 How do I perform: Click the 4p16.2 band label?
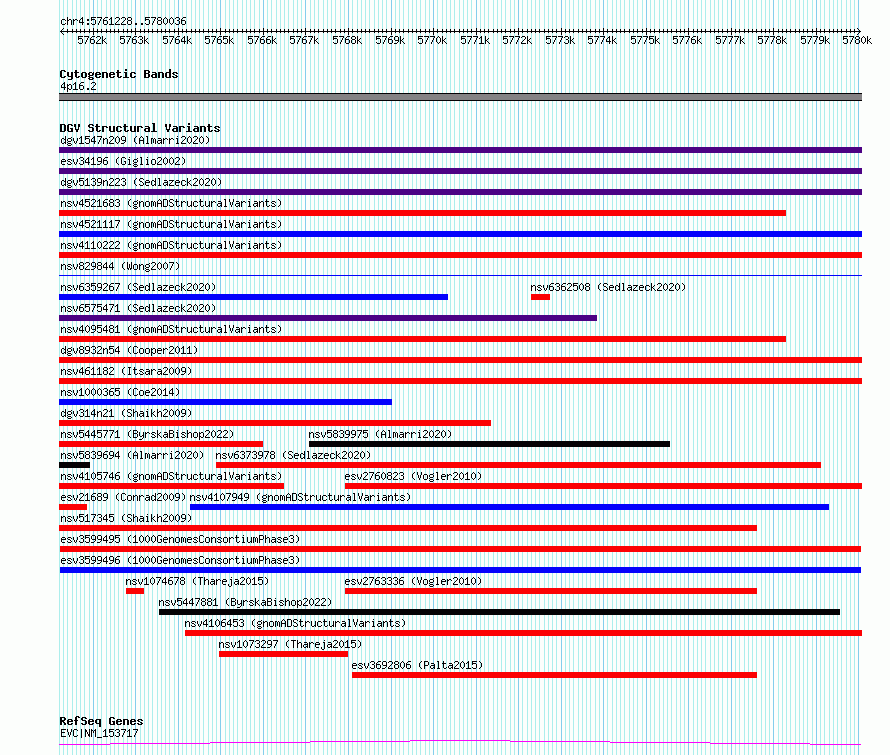click(x=78, y=86)
